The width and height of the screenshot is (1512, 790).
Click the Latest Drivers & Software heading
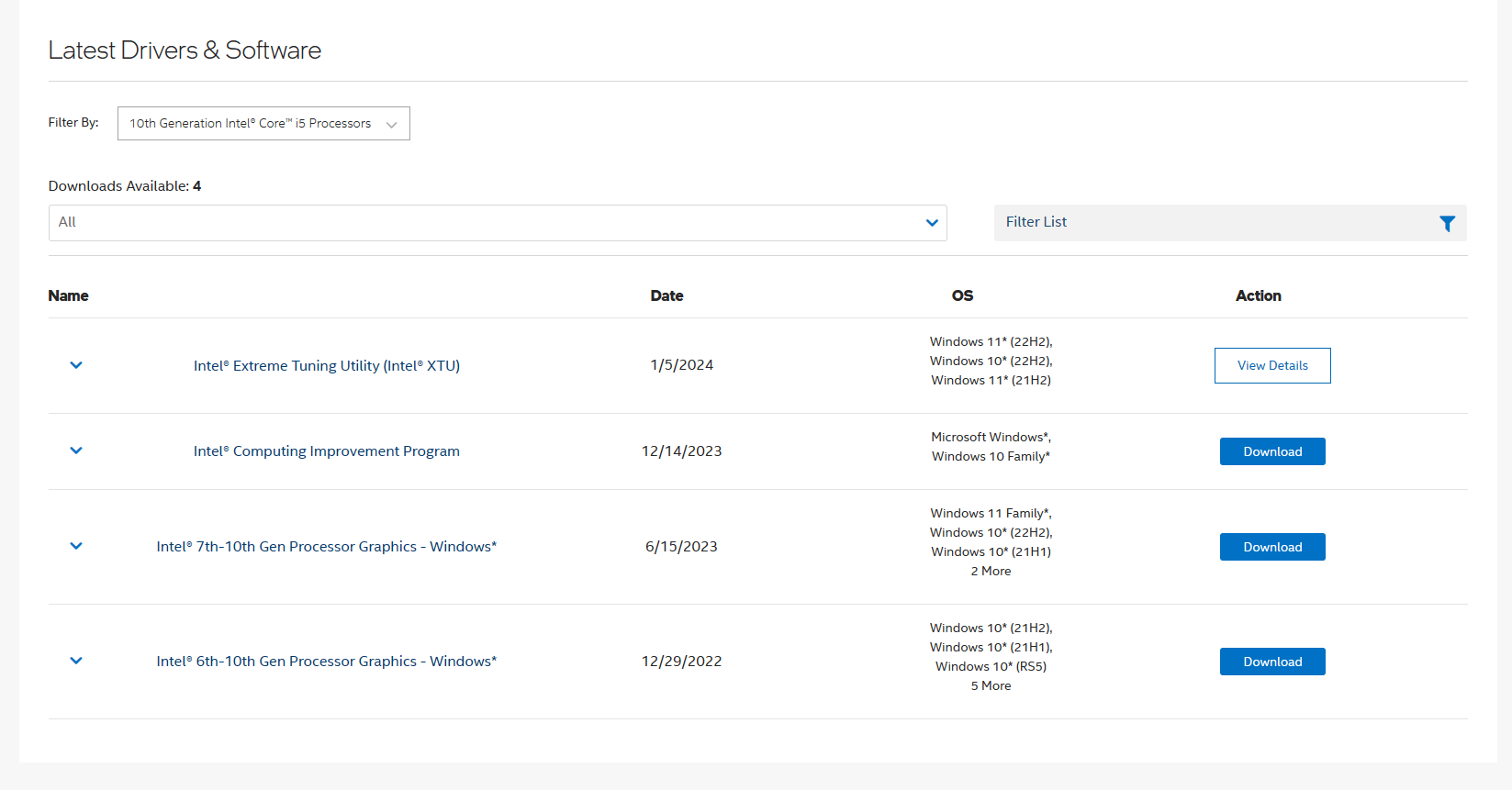tap(185, 50)
